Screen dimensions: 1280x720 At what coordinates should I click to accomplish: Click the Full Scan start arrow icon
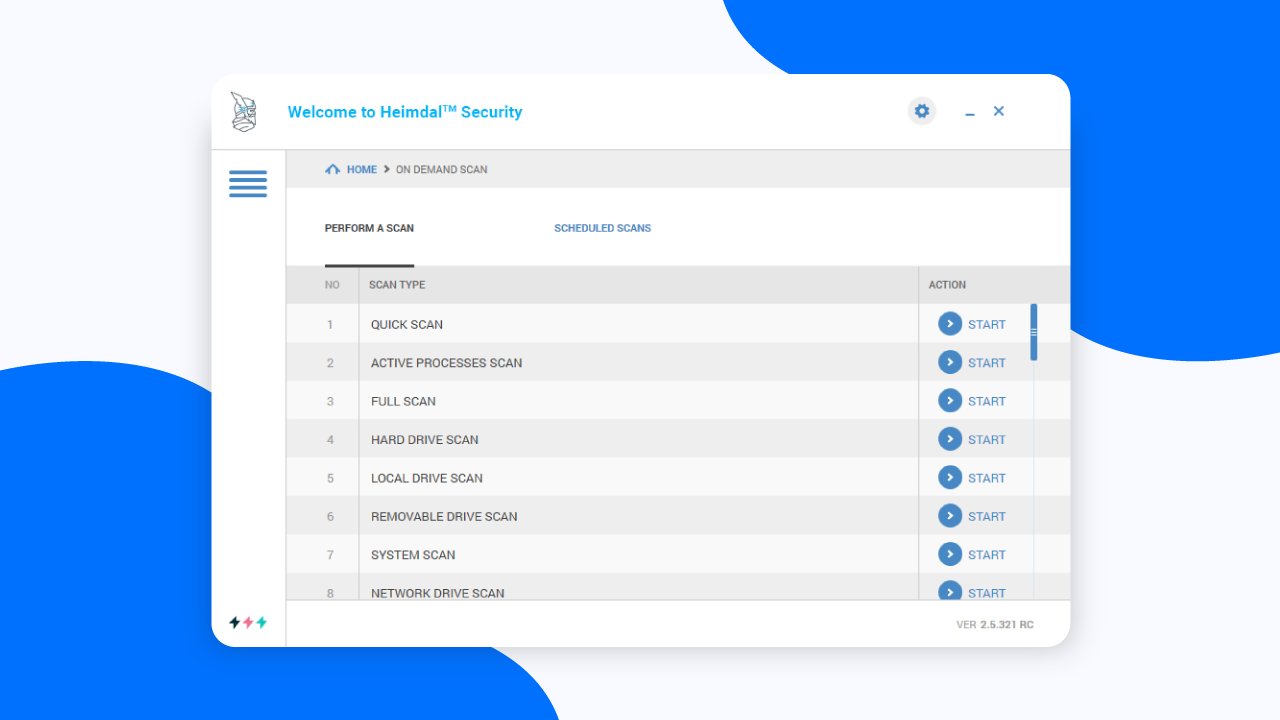tap(950, 401)
